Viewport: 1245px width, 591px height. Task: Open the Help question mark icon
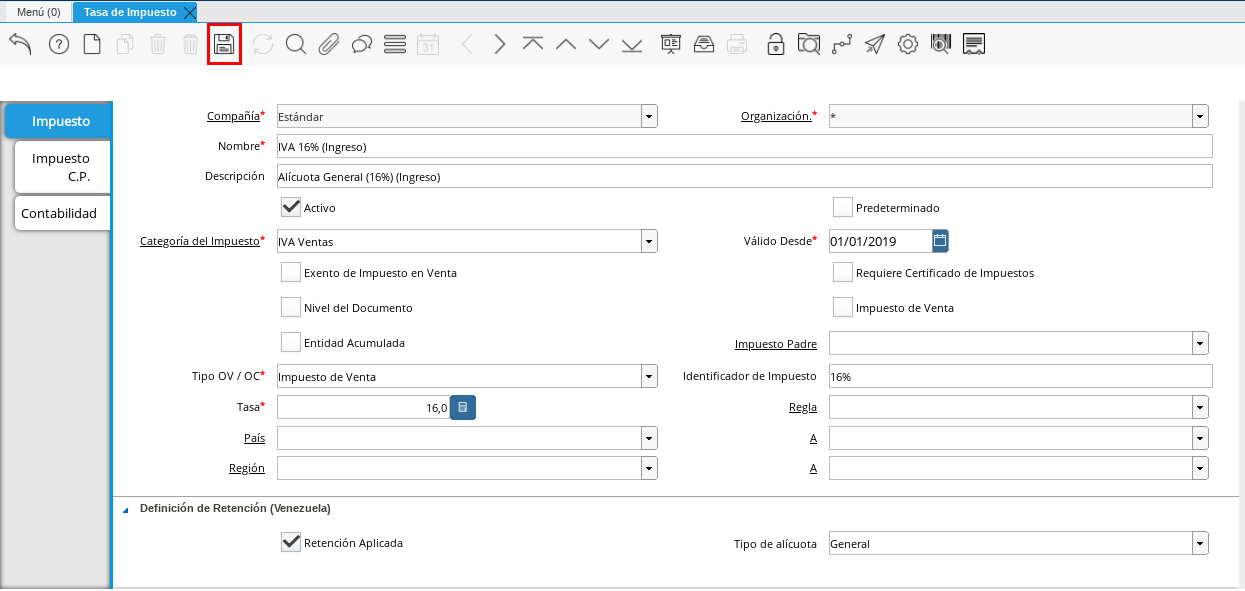click(59, 44)
